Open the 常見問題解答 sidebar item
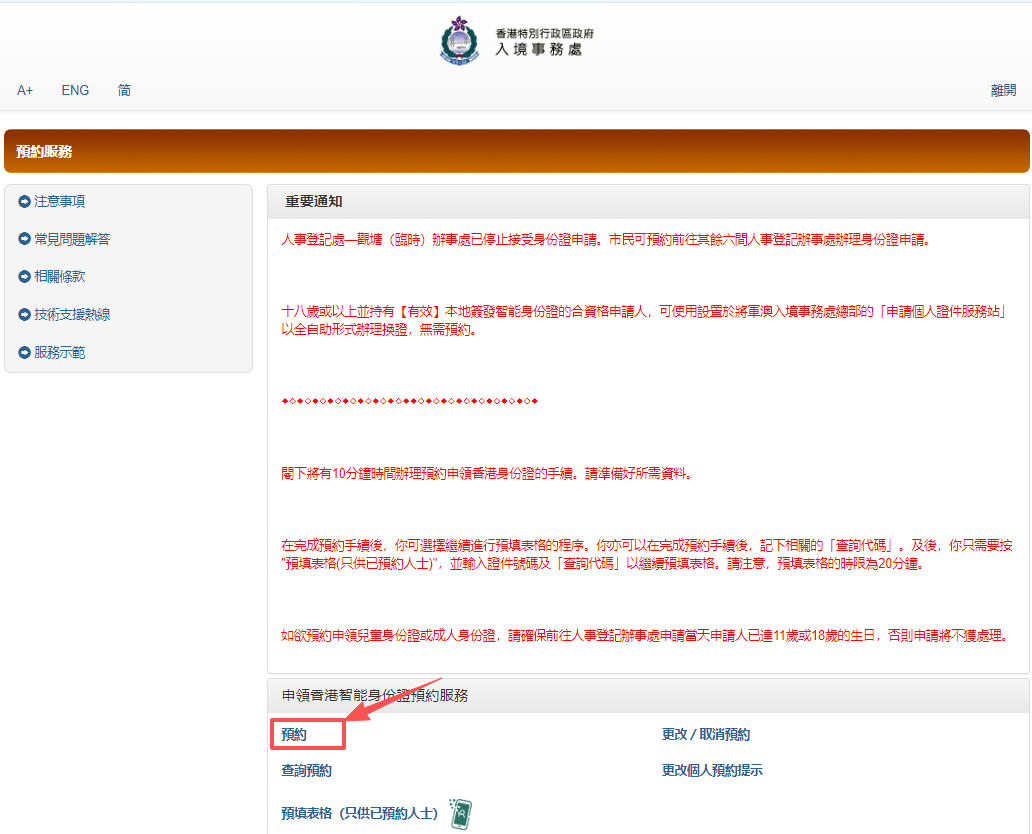Viewport: 1032px width, 834px height. coord(72,240)
